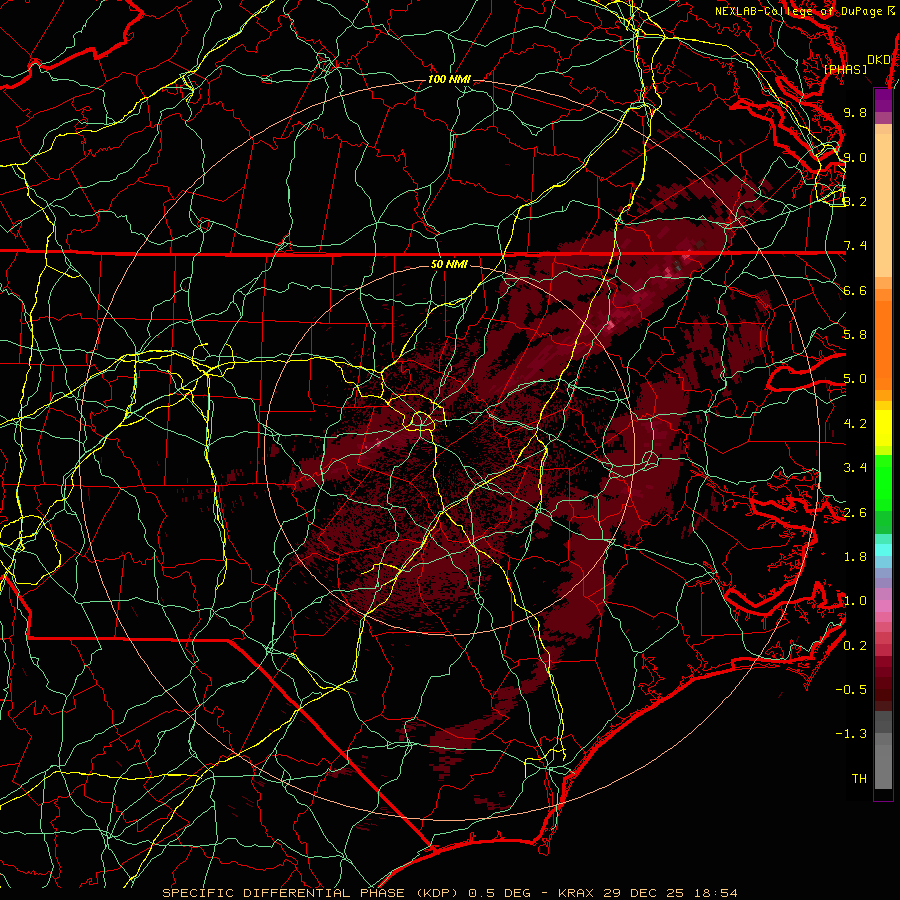This screenshot has width=900, height=900.
Task: Click the TH threshold label on the scale
Action: pyautogui.click(x=859, y=779)
